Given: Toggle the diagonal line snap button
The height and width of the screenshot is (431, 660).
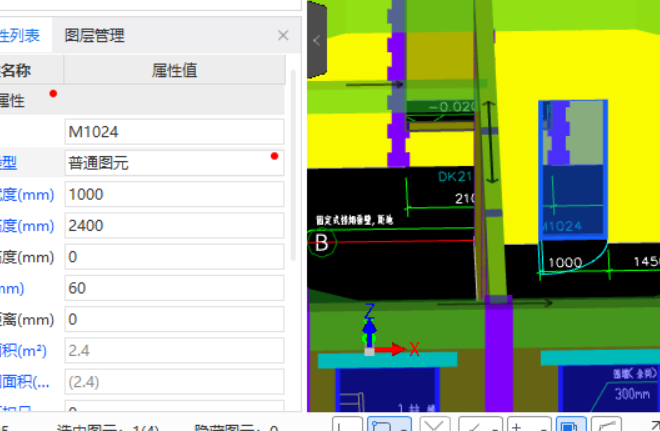Looking at the screenshot, I should coord(480,424).
